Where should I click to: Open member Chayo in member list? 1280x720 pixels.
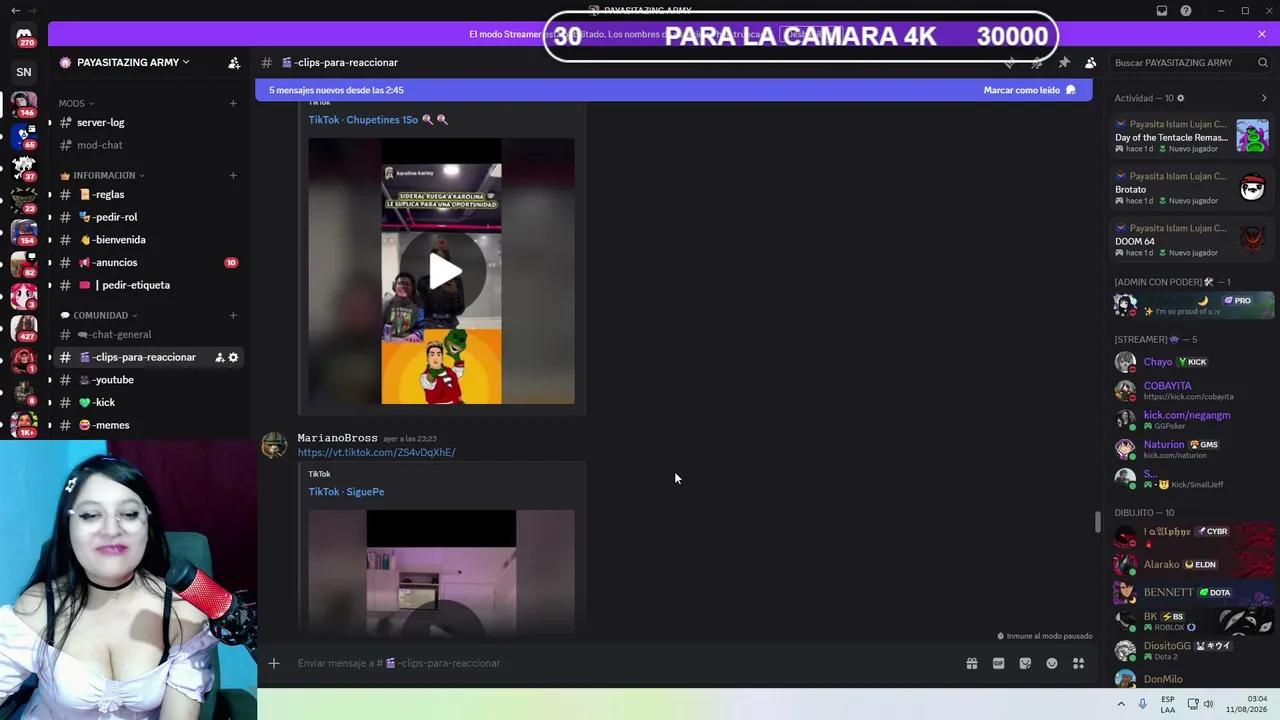1192,362
